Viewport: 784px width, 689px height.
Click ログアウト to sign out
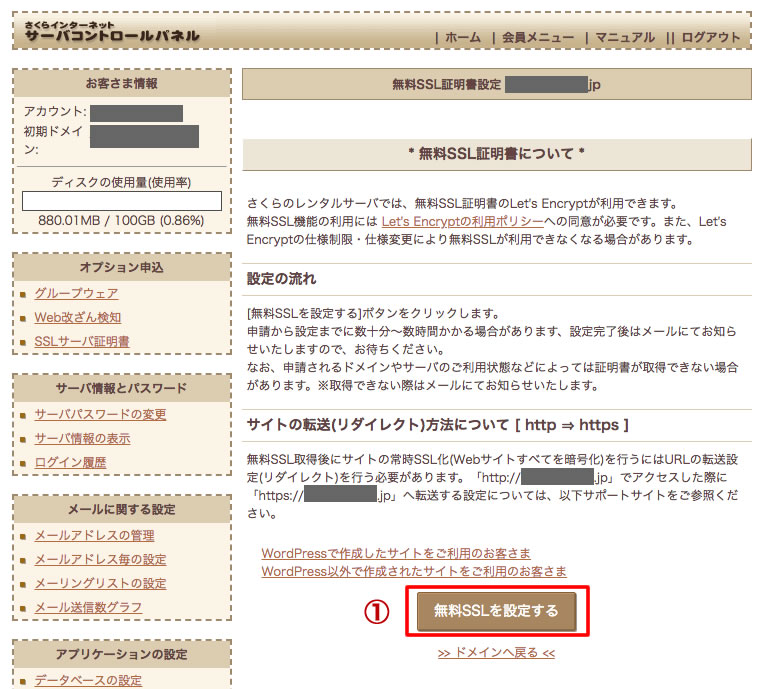[709, 37]
